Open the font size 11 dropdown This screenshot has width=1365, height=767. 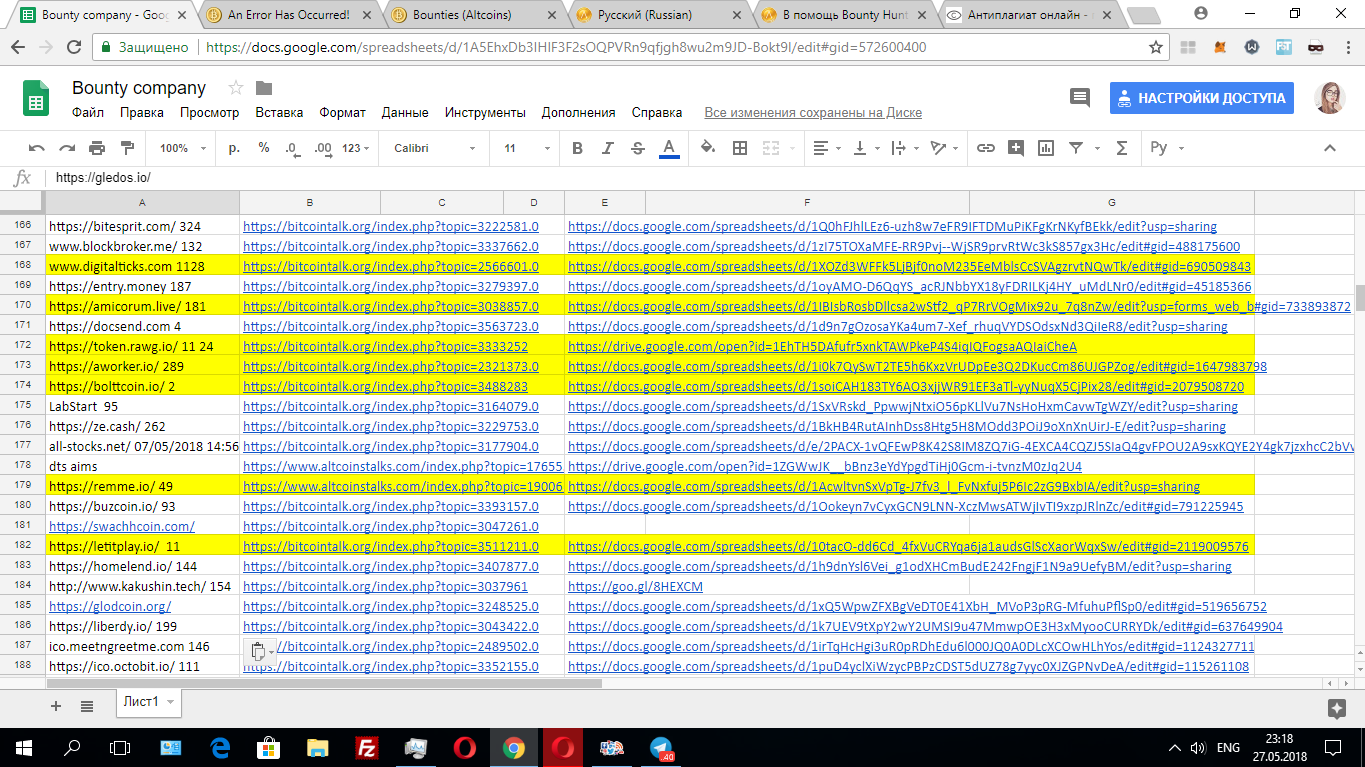coord(525,148)
